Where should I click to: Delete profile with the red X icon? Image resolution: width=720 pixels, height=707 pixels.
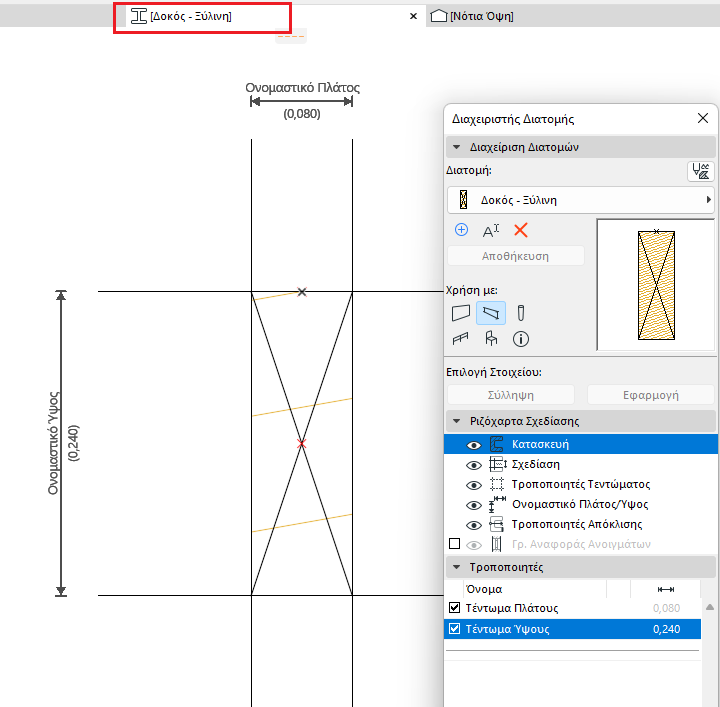click(520, 230)
